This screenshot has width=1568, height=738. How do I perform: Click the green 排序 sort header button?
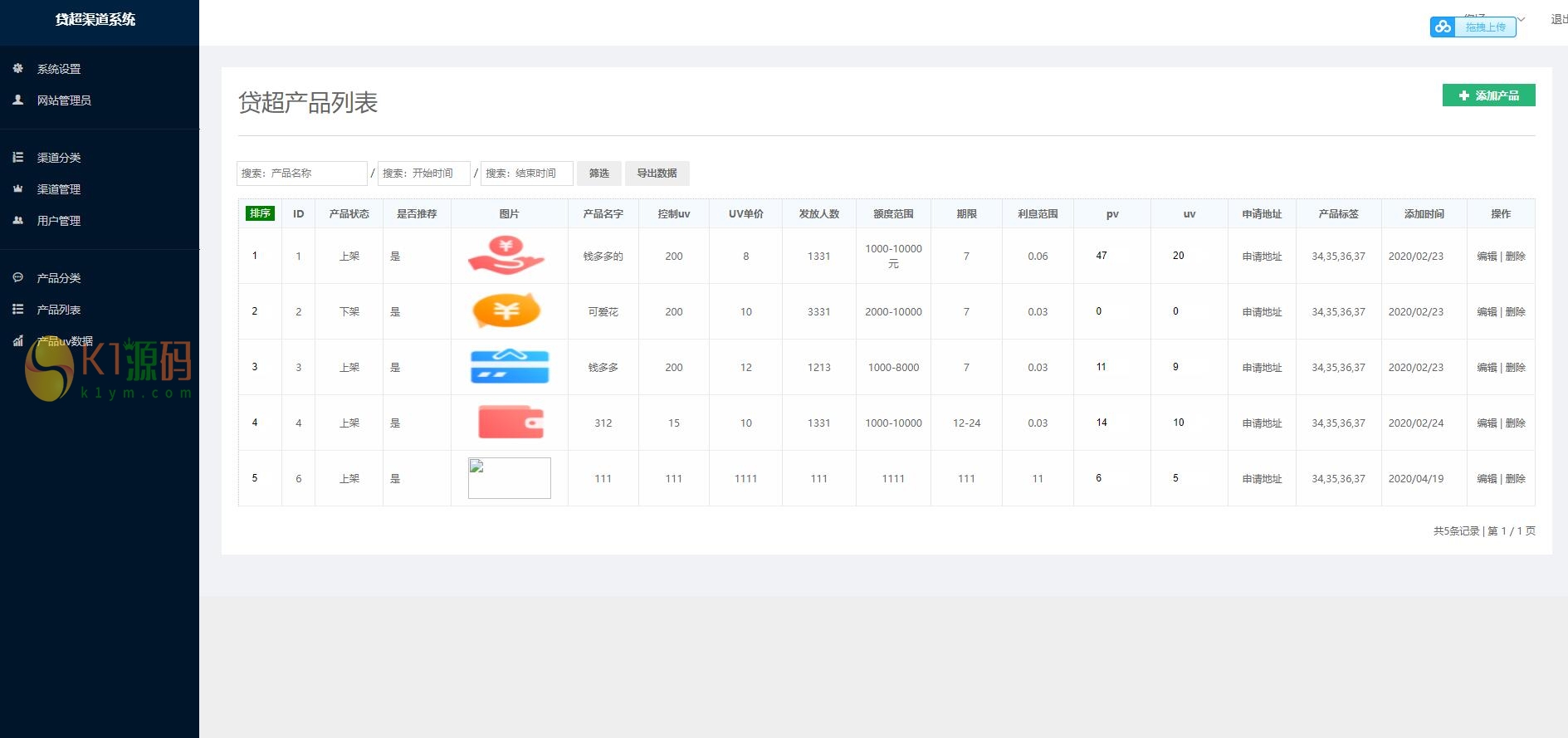tap(261, 213)
